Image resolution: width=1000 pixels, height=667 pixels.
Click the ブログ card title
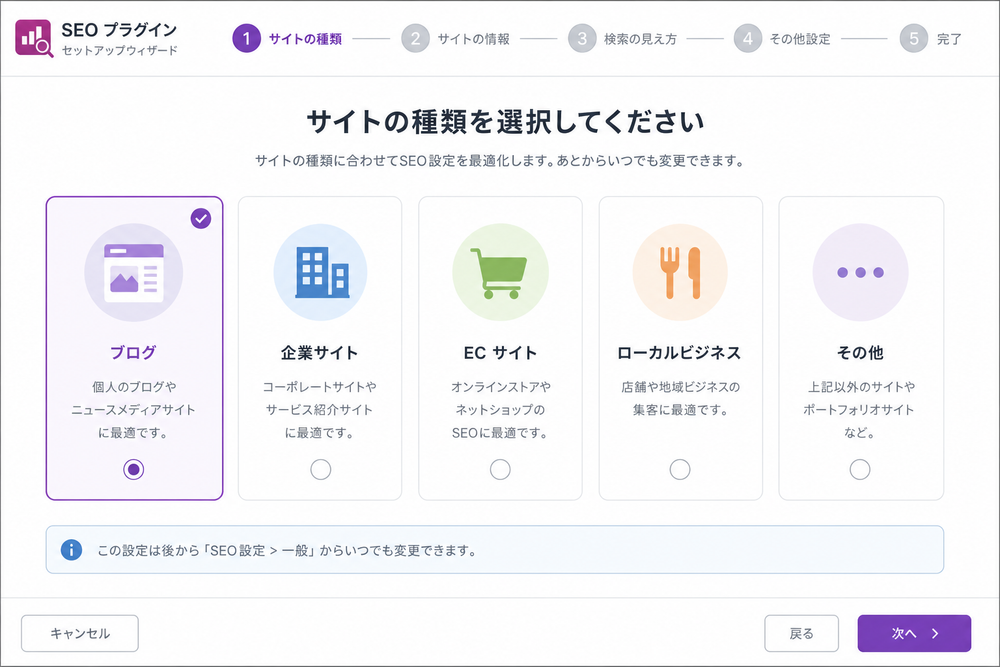(x=133, y=353)
